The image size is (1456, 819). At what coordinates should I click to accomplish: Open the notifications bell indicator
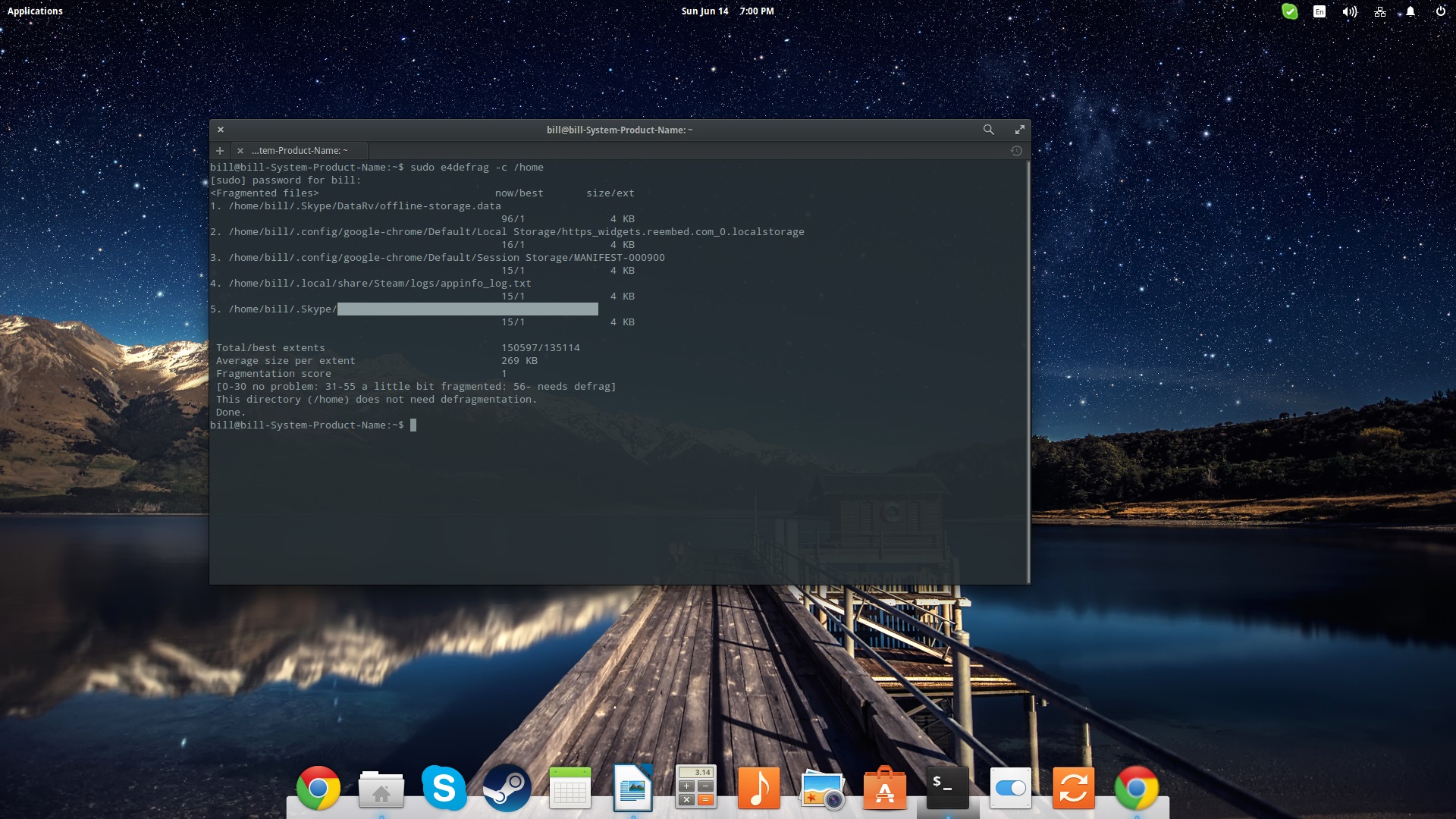point(1410,11)
